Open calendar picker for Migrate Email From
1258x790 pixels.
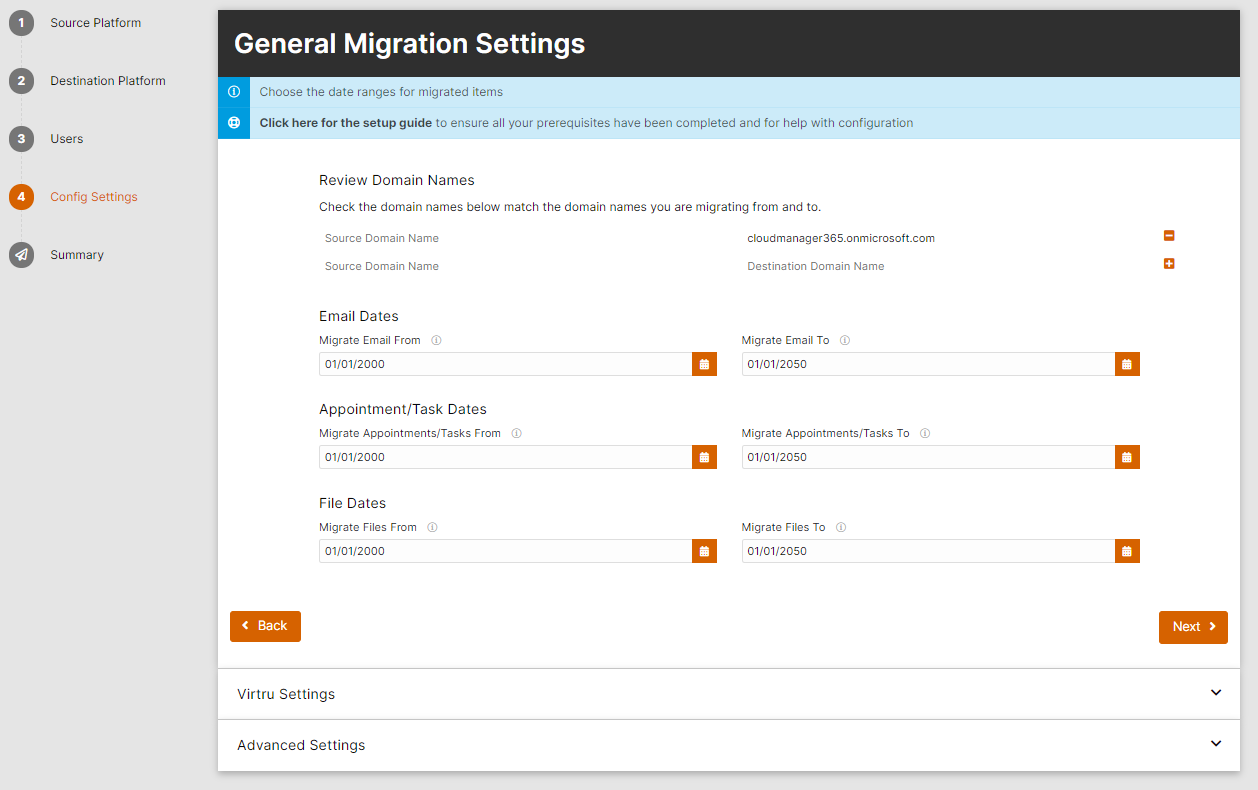tap(704, 364)
